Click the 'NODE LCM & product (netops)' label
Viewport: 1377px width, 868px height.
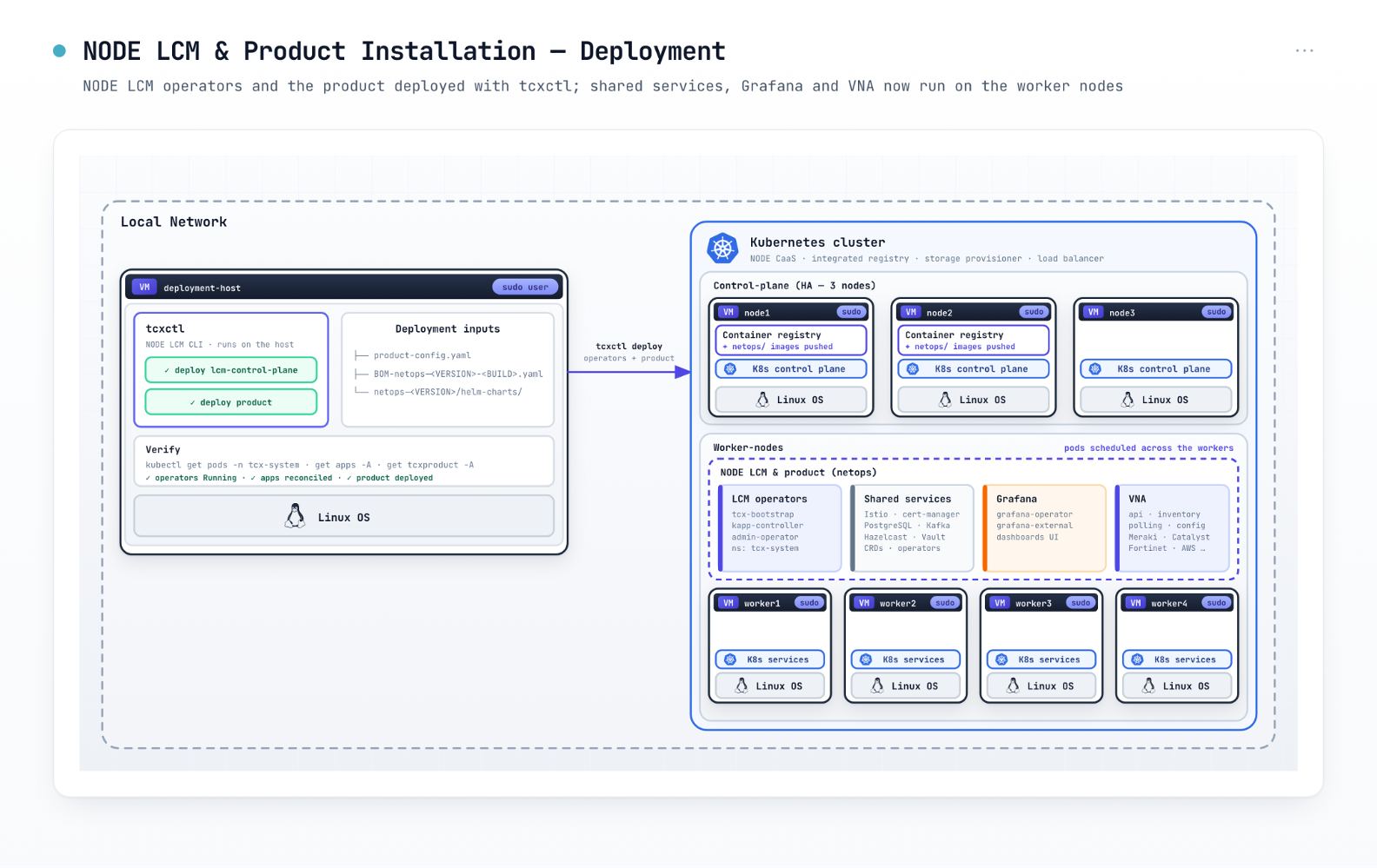click(798, 473)
